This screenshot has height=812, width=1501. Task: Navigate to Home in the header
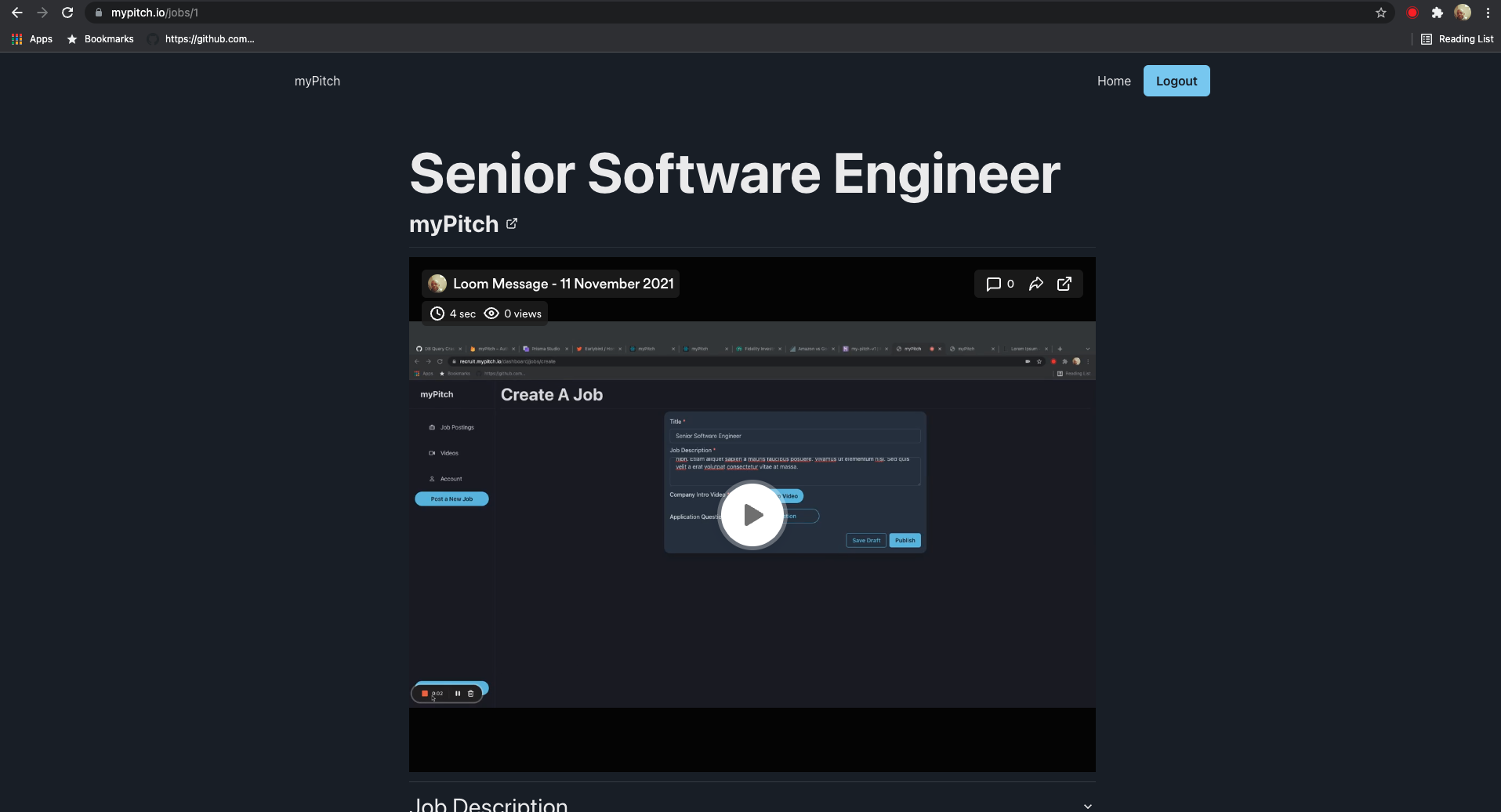point(1114,81)
